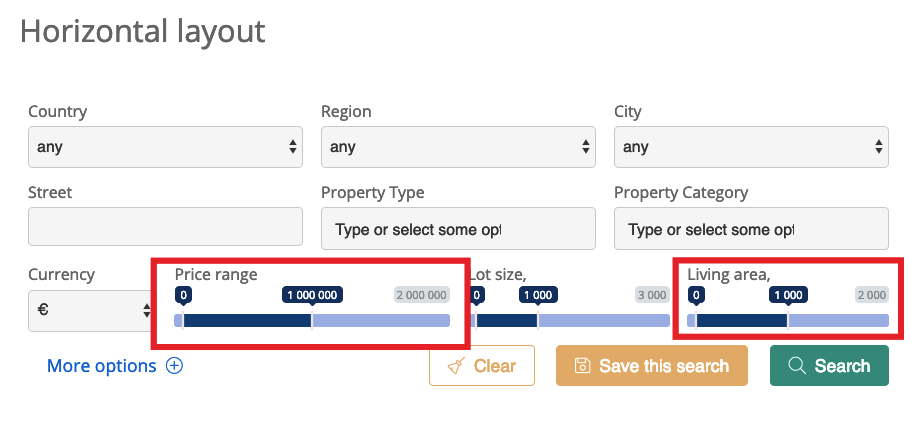Expand the More options link
Viewport: 910px width, 432px height.
[x=102, y=366]
